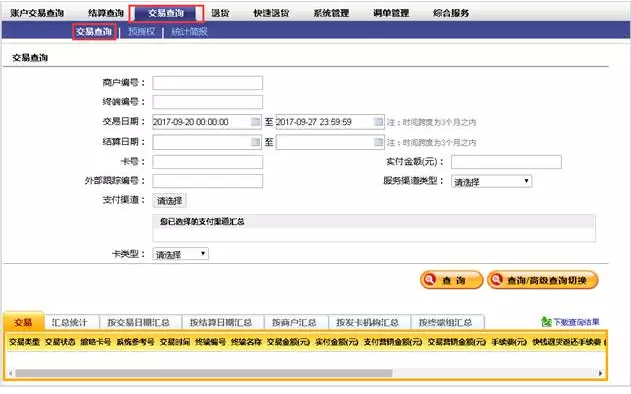The width and height of the screenshot is (631, 394).
Task: Open the 快捷退货 menu
Action: click(271, 13)
